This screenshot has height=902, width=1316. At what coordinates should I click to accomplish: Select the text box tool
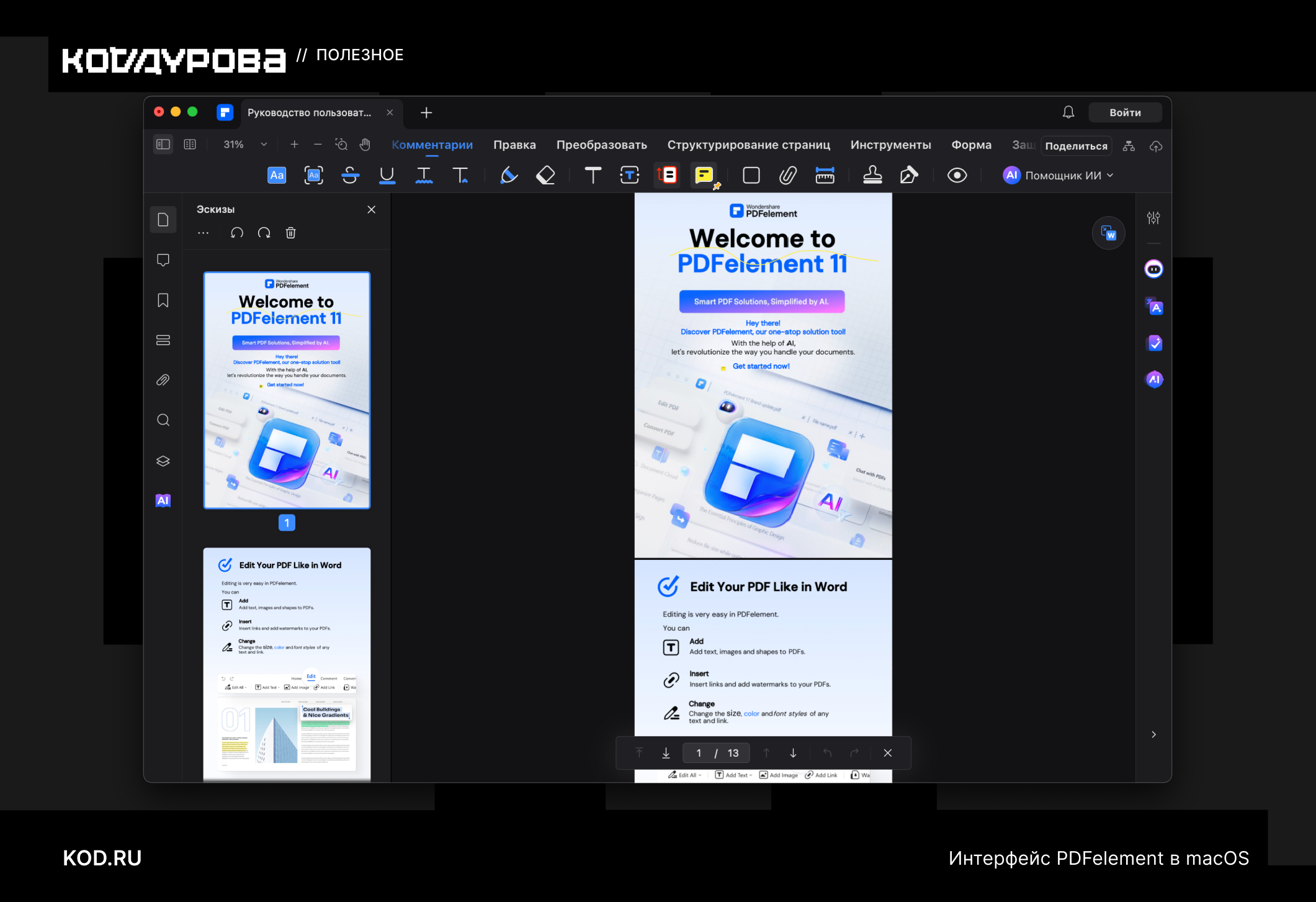[630, 176]
